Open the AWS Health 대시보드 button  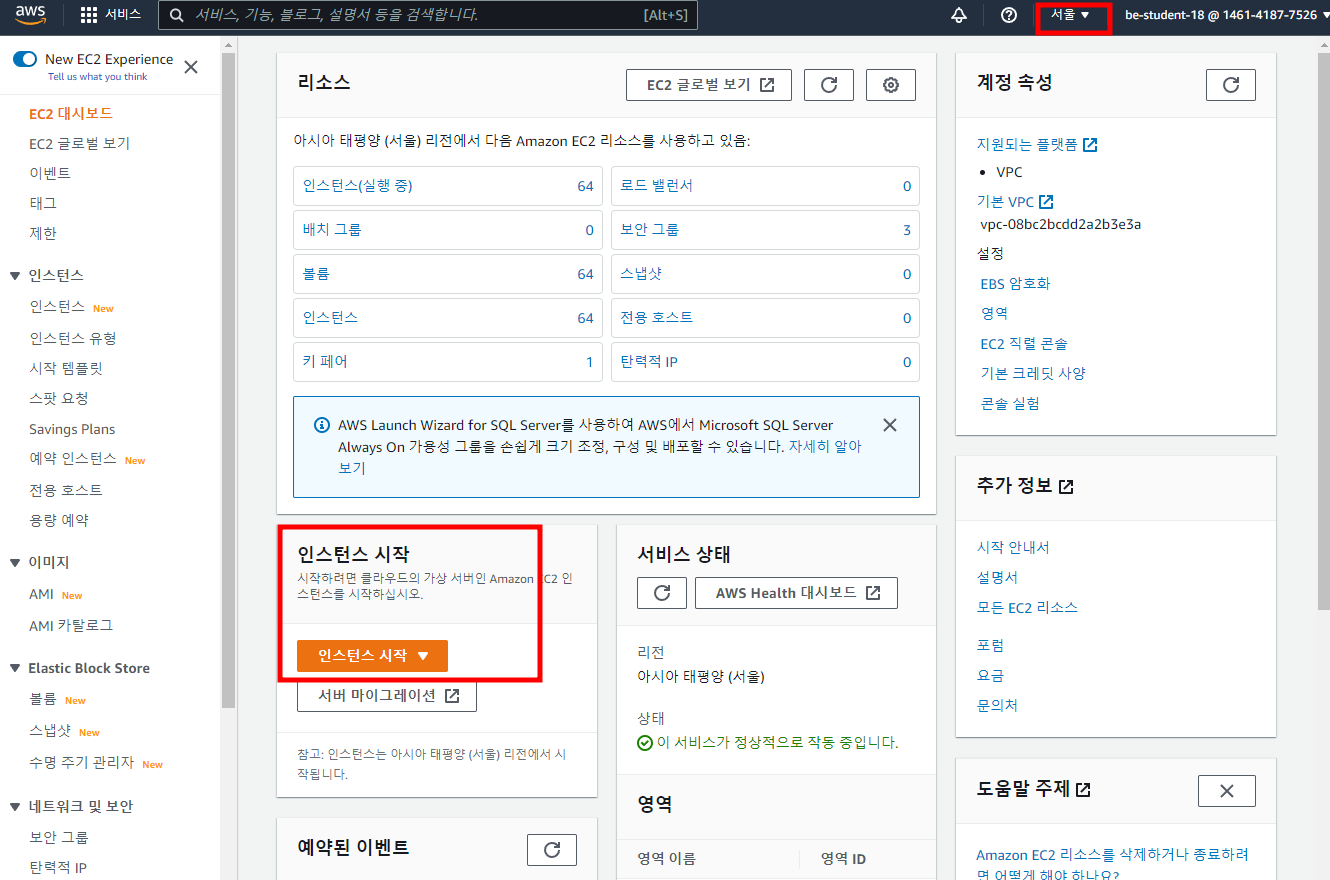pos(796,593)
